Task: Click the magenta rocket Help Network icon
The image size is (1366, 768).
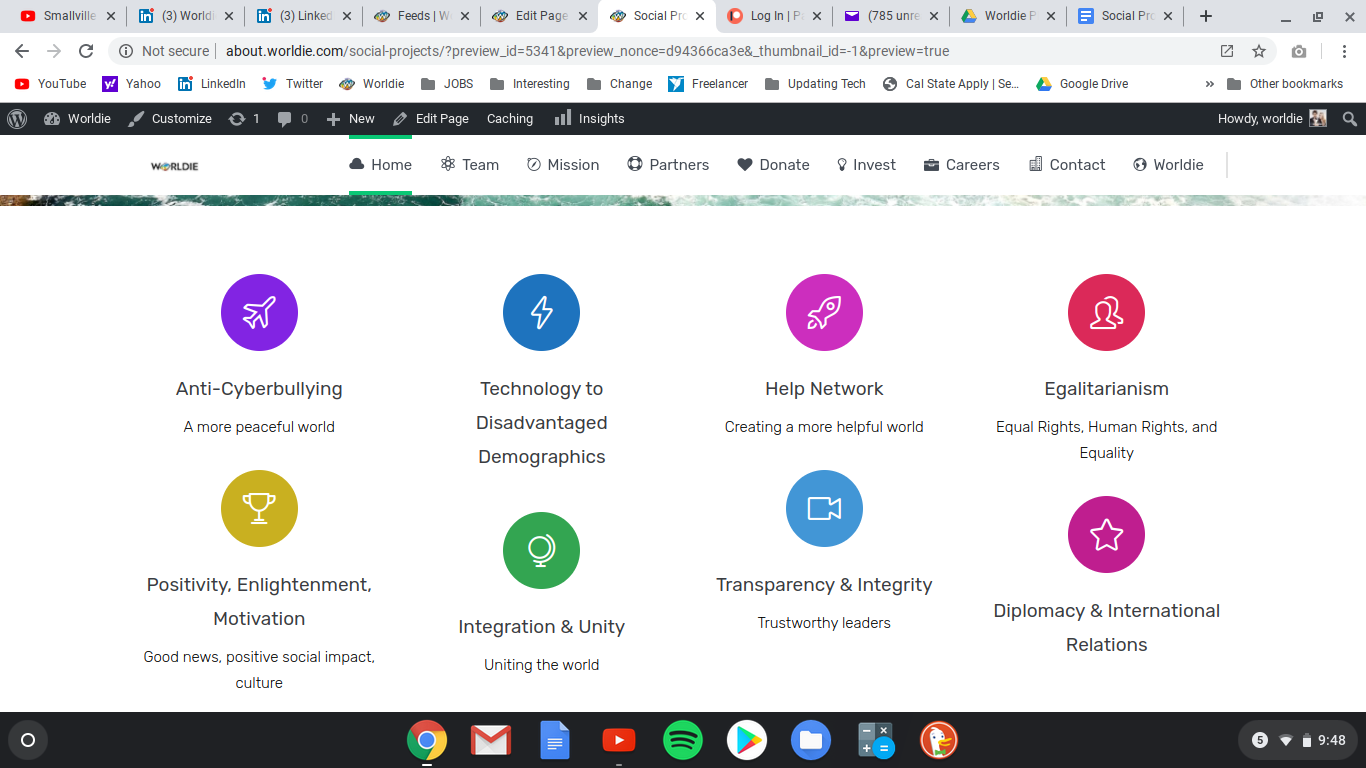Action: (824, 312)
